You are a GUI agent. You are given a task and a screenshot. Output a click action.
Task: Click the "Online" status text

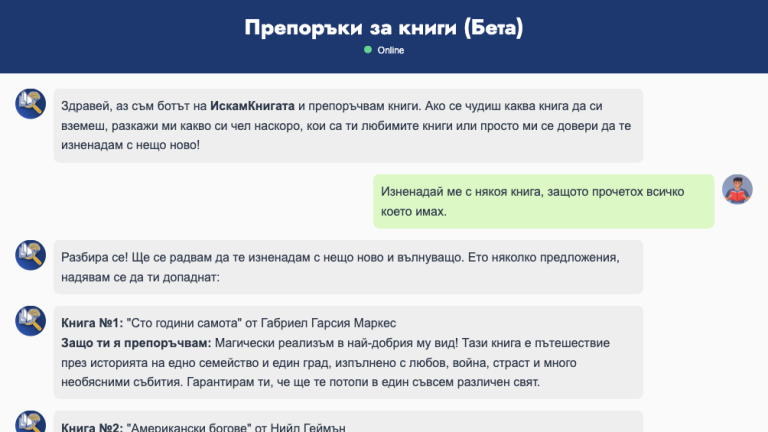tap(390, 50)
